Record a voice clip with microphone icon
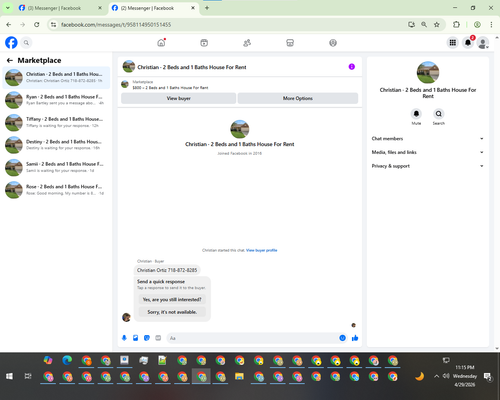Viewport: 500px width, 400px height. (124, 338)
